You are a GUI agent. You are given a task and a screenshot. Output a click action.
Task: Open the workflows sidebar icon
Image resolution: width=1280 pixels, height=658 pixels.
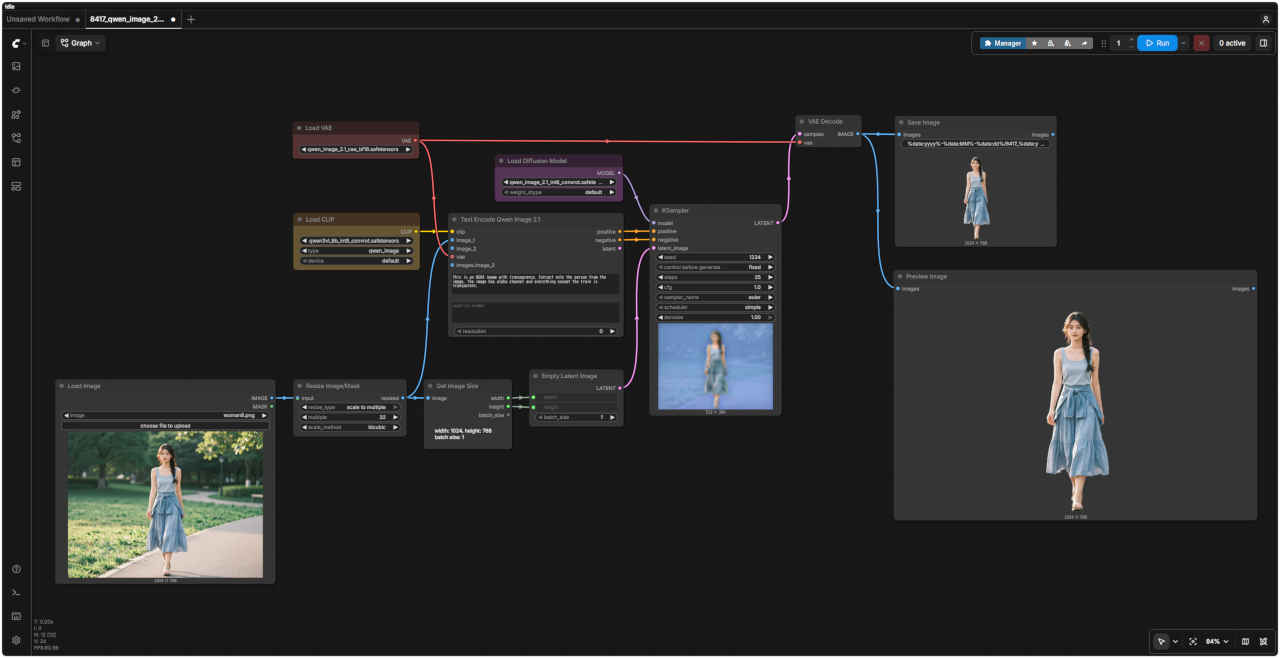pos(16,138)
